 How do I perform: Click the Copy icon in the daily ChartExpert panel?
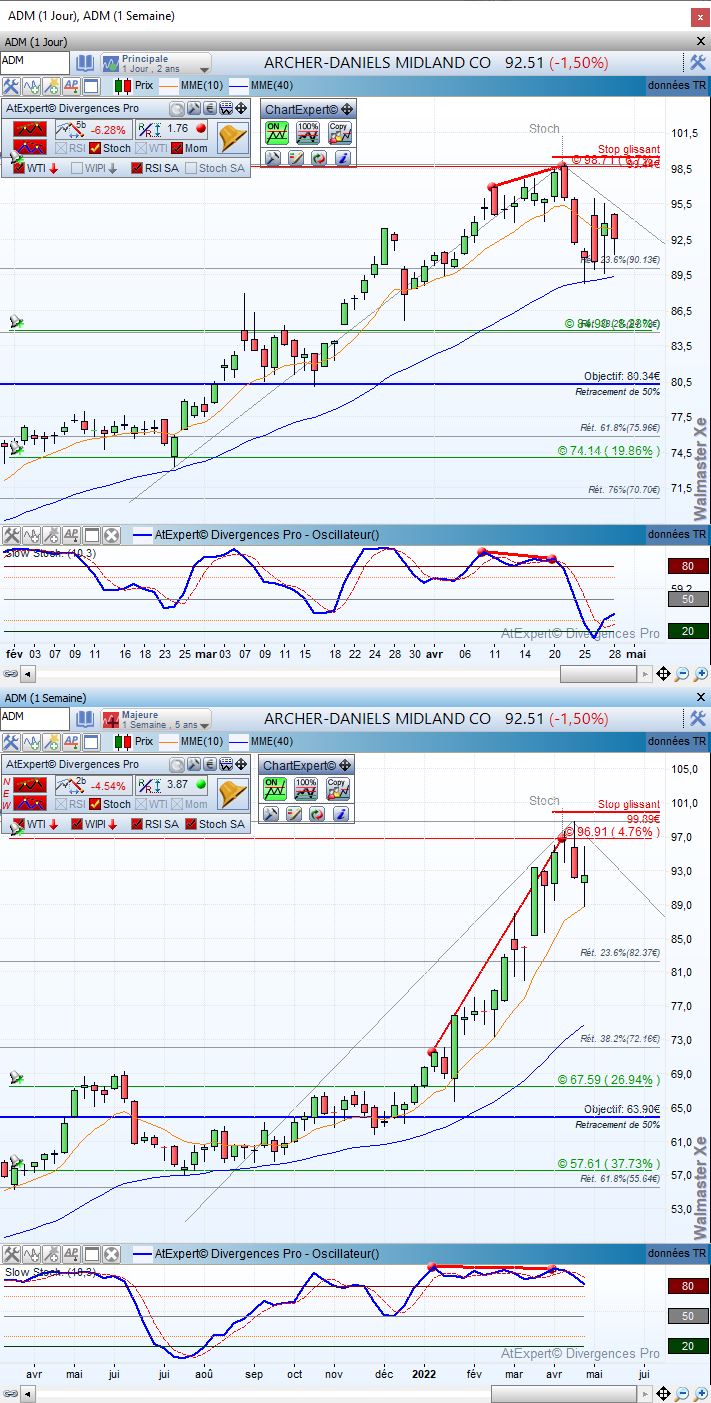(339, 131)
